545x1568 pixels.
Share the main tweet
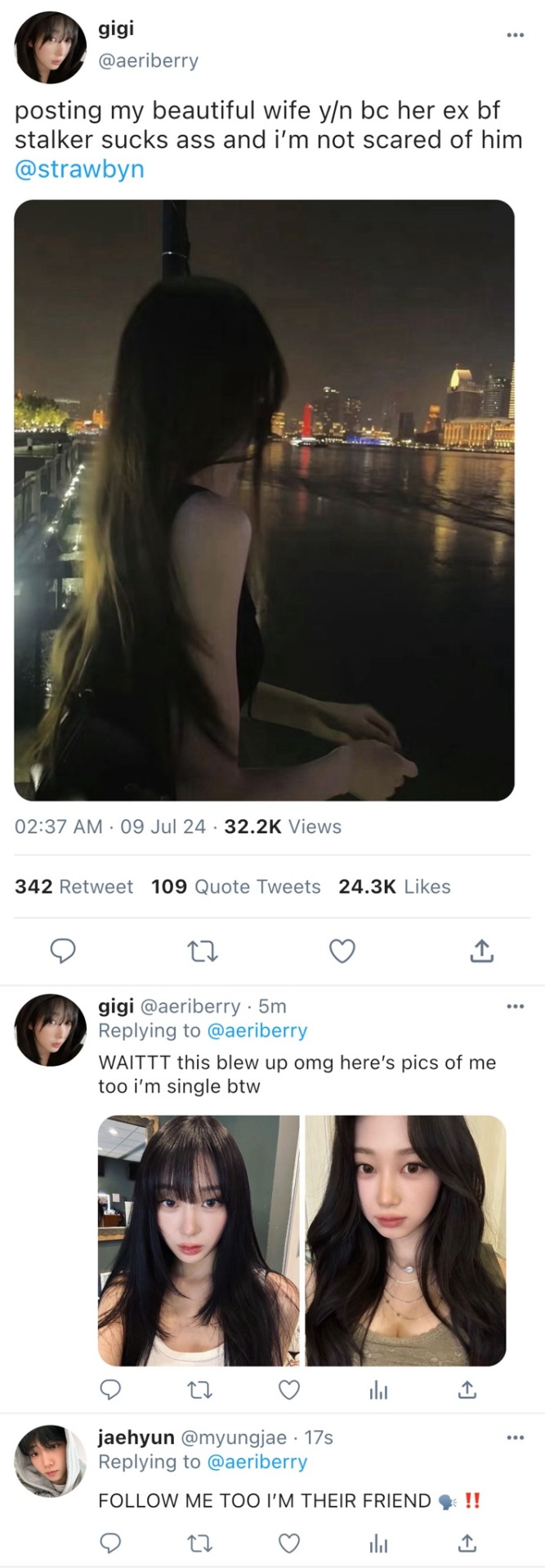coord(481,951)
